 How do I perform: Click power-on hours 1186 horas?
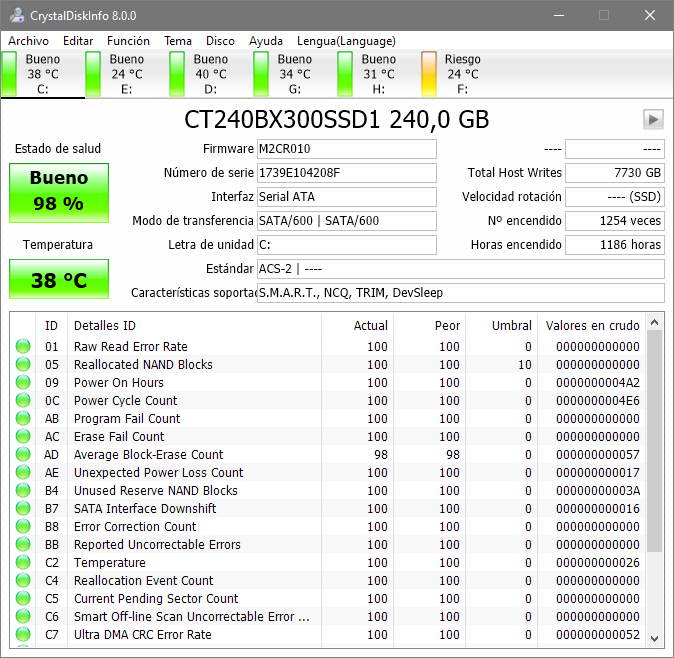(615, 245)
